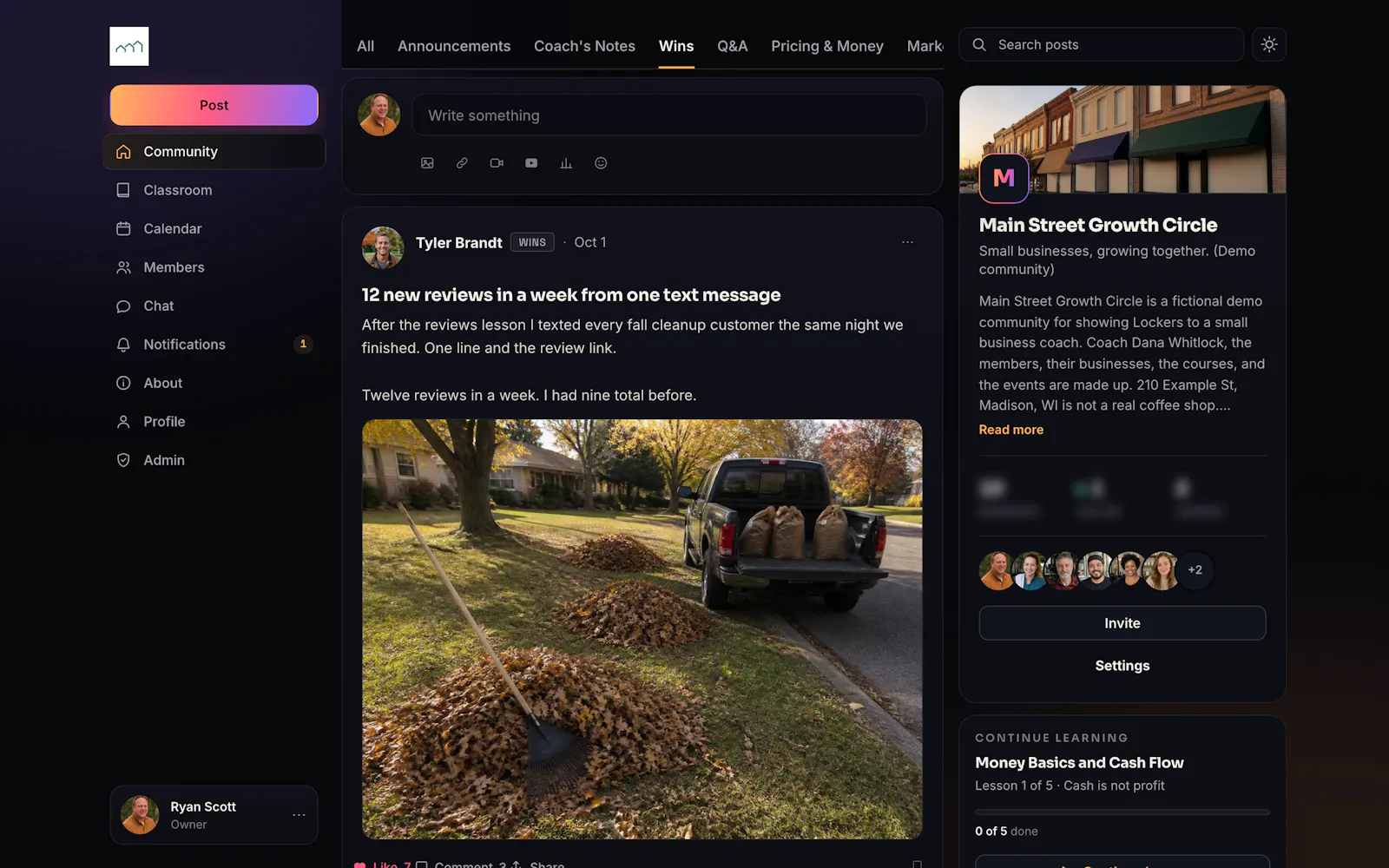The height and width of the screenshot is (868, 1389).
Task: Open the Members list
Action: click(x=214, y=267)
